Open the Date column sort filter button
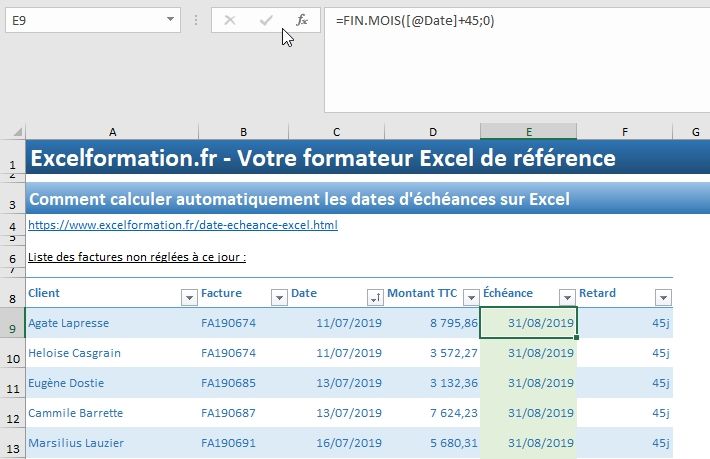This screenshot has height=459, width=710. pos(375,297)
